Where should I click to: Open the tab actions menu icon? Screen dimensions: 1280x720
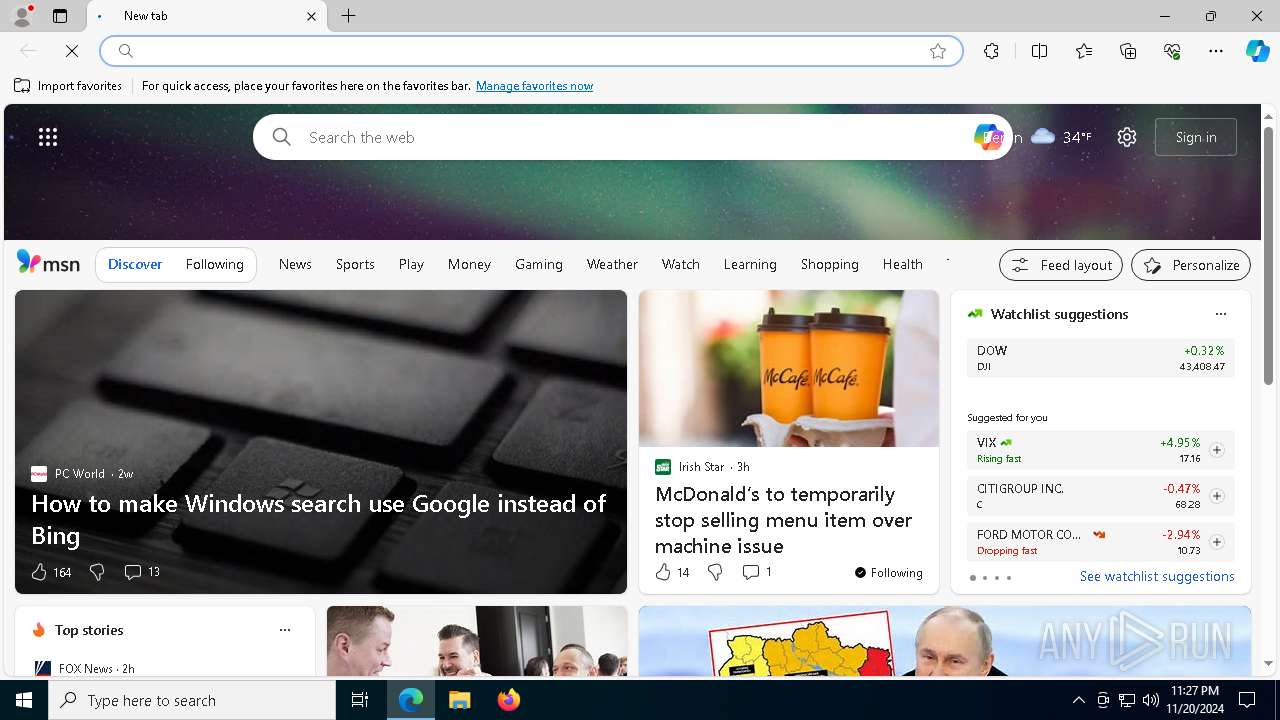pyautogui.click(x=60, y=16)
